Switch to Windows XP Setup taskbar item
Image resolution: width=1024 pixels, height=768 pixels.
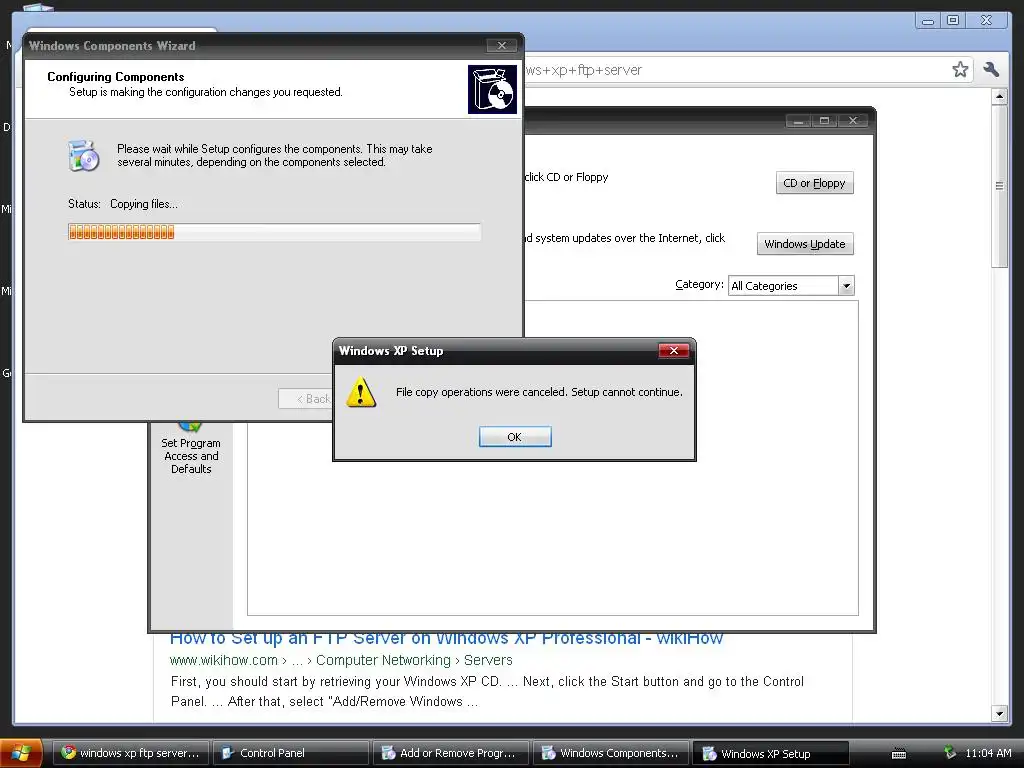click(x=771, y=753)
